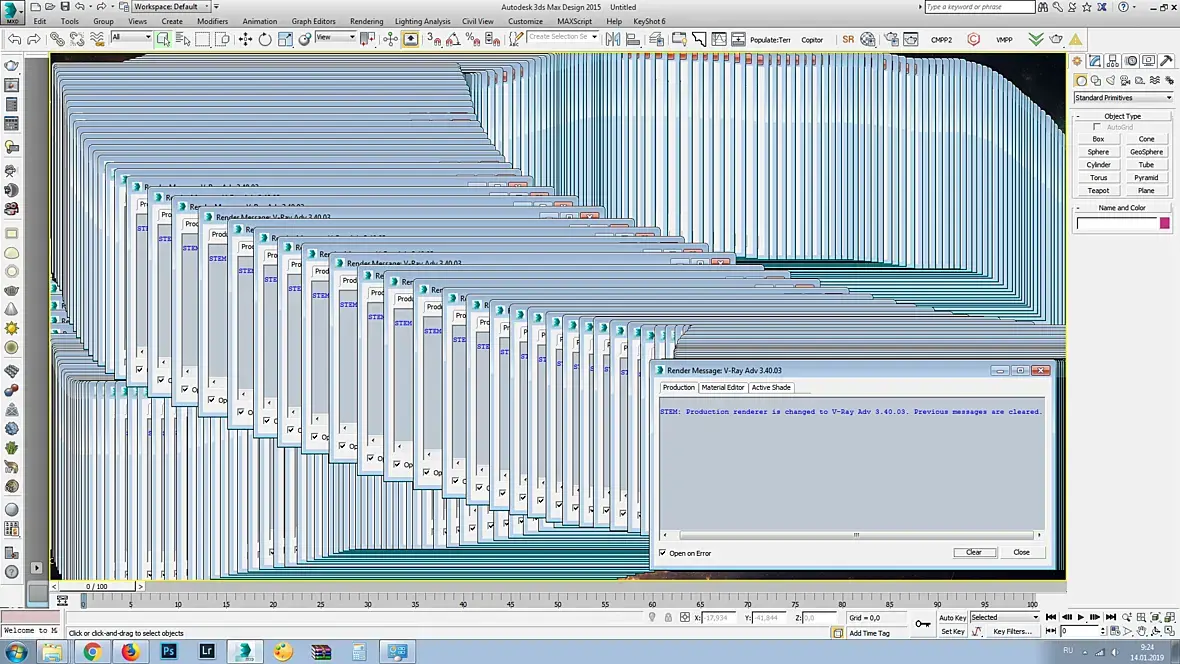Toggle the Angle Snap icon
The width and height of the screenshot is (1180, 664).
tap(453, 39)
